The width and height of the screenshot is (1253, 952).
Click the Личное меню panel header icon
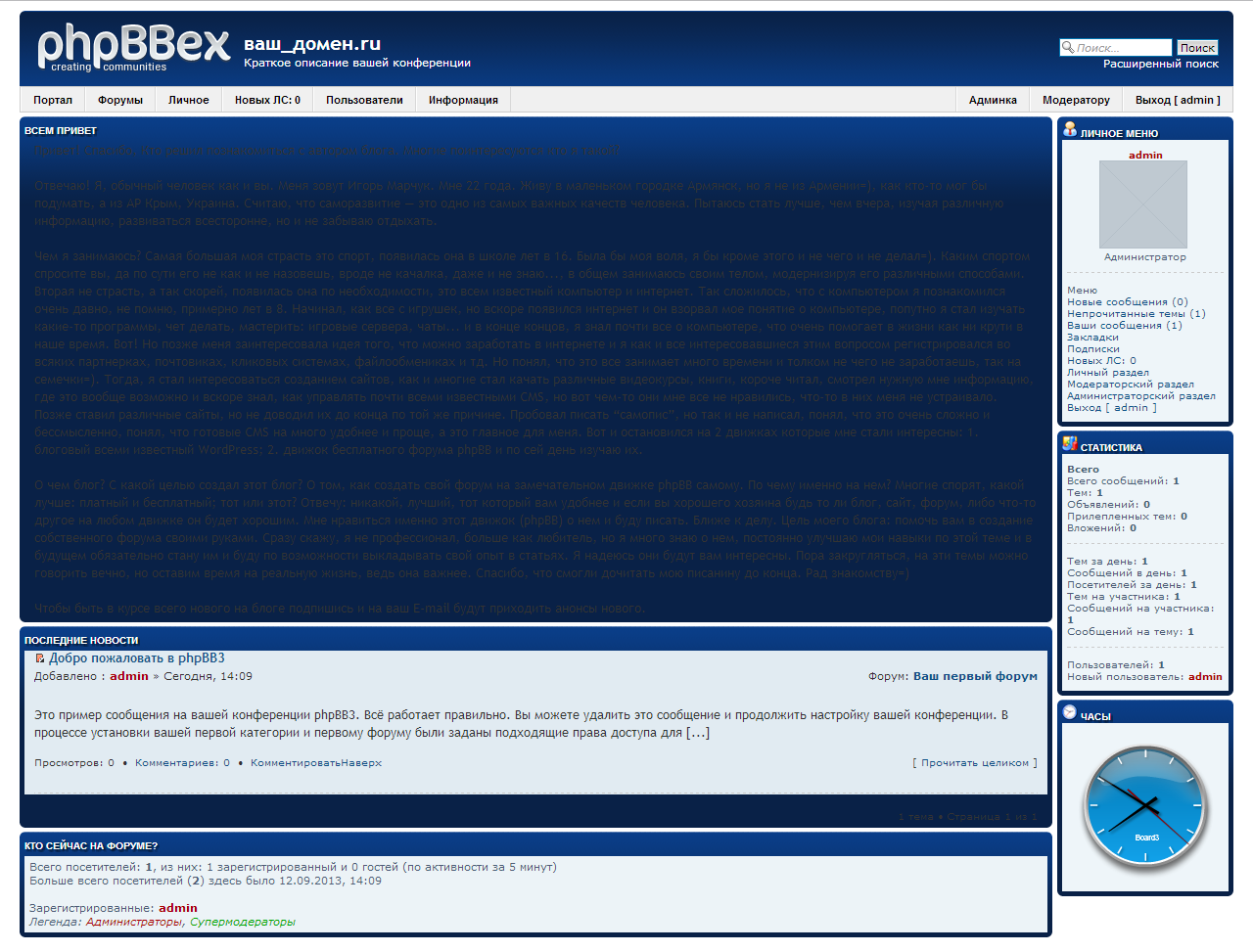1070,129
